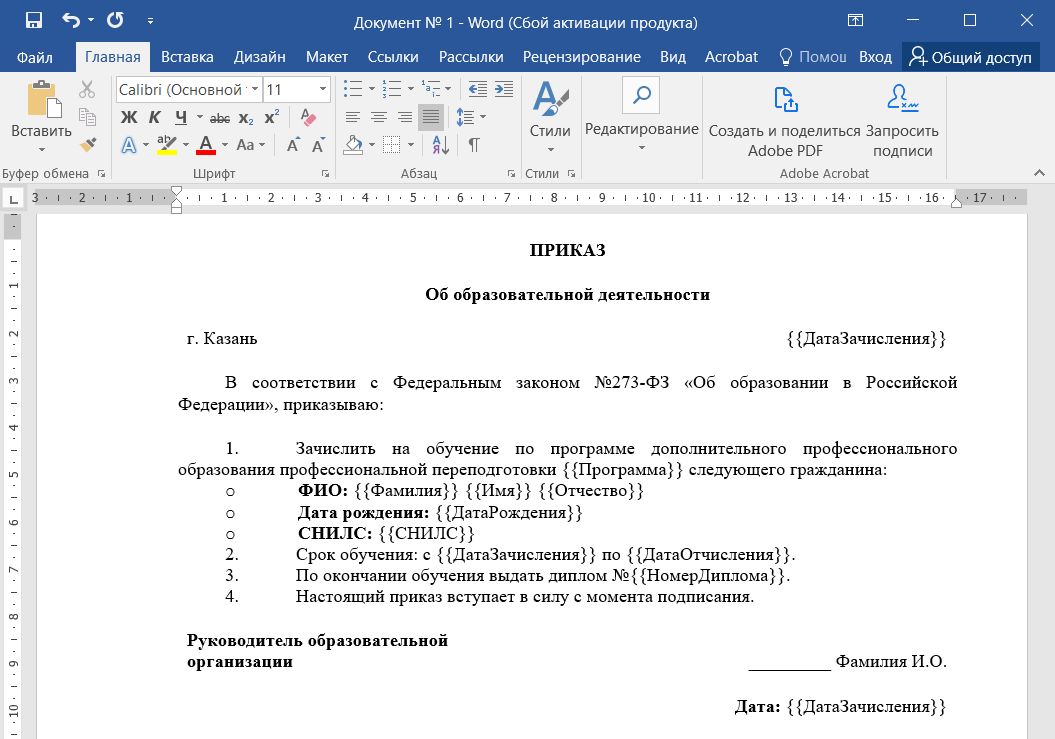Viewport: 1055px width, 739px height.
Task: Toggle underline Ч formatting
Action: (x=181, y=118)
